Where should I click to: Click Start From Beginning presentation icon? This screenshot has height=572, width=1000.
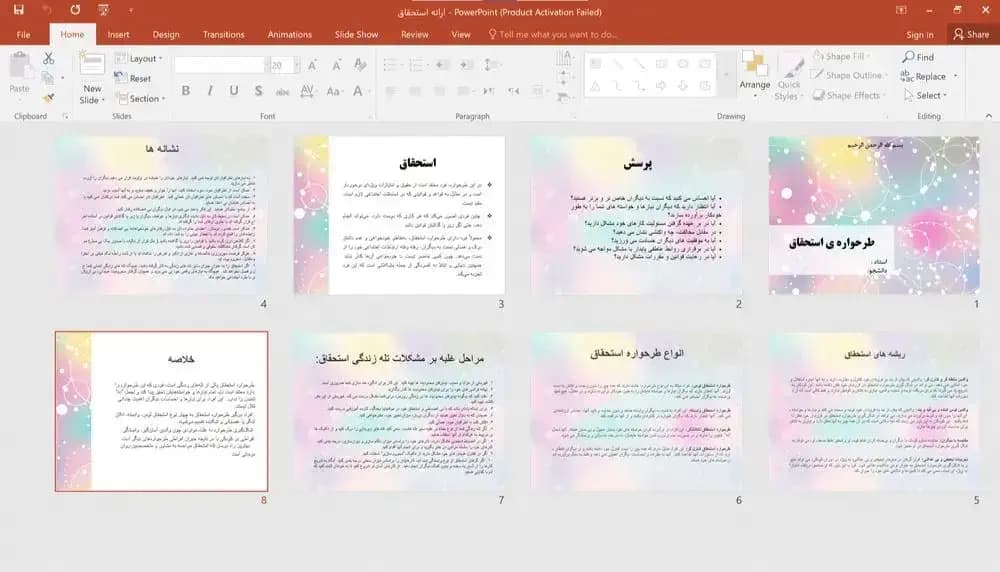(x=103, y=10)
